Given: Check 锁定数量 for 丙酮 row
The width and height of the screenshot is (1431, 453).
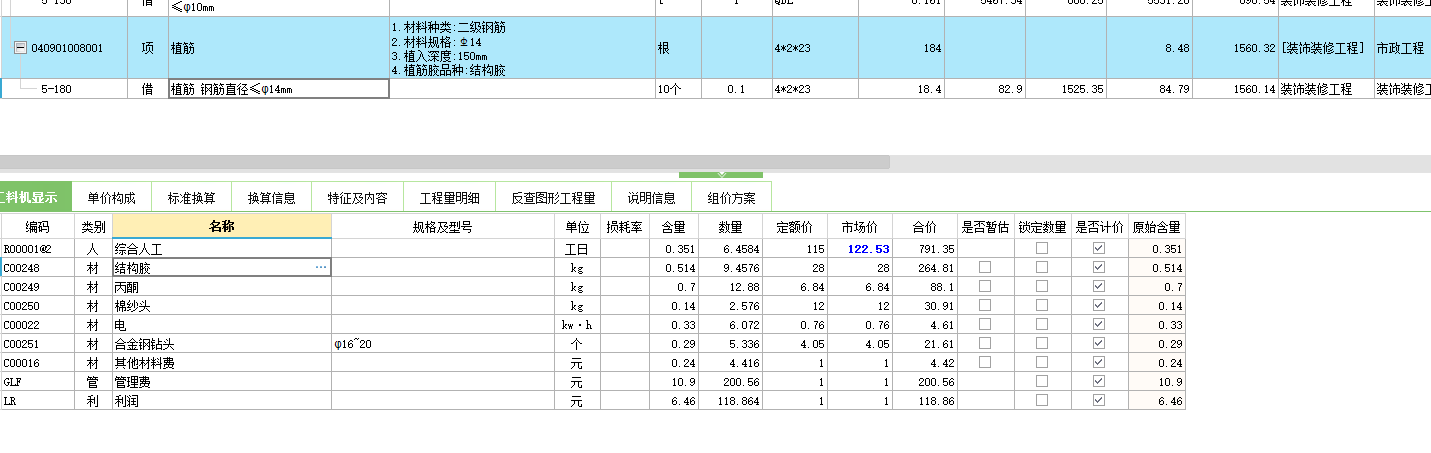Looking at the screenshot, I should (1042, 287).
